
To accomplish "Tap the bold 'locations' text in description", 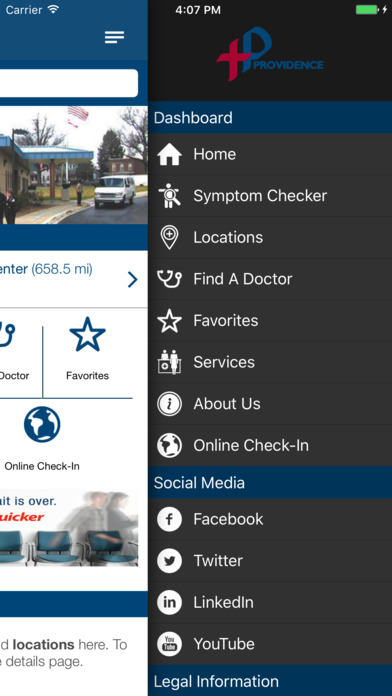I will click(43, 644).
